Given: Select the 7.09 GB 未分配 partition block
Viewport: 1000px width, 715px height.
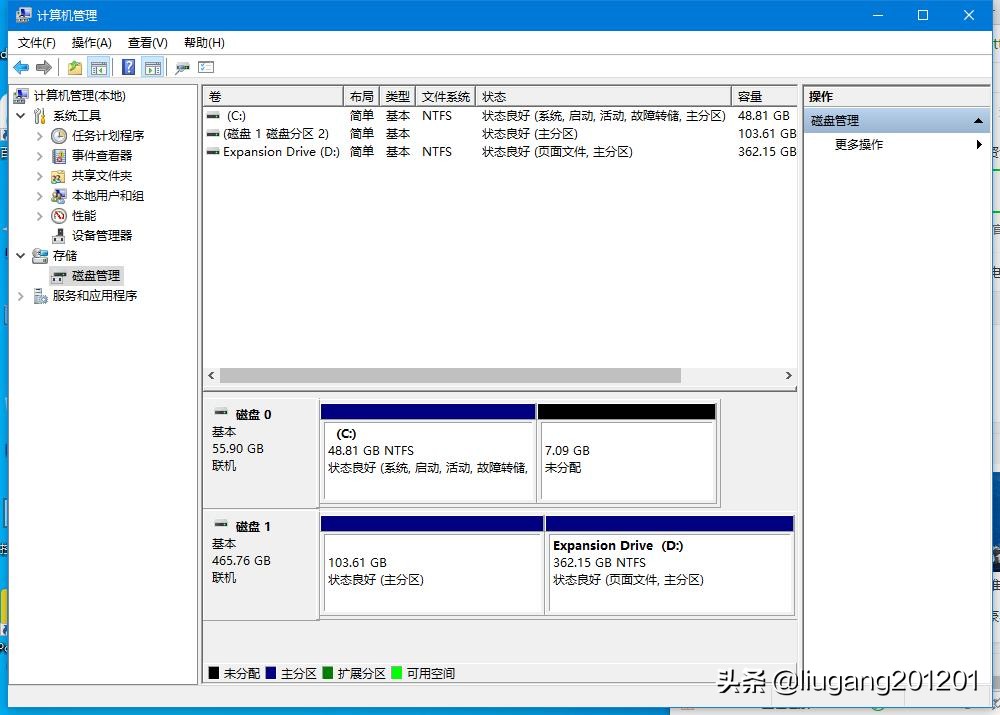Looking at the screenshot, I should pyautogui.click(x=627, y=460).
